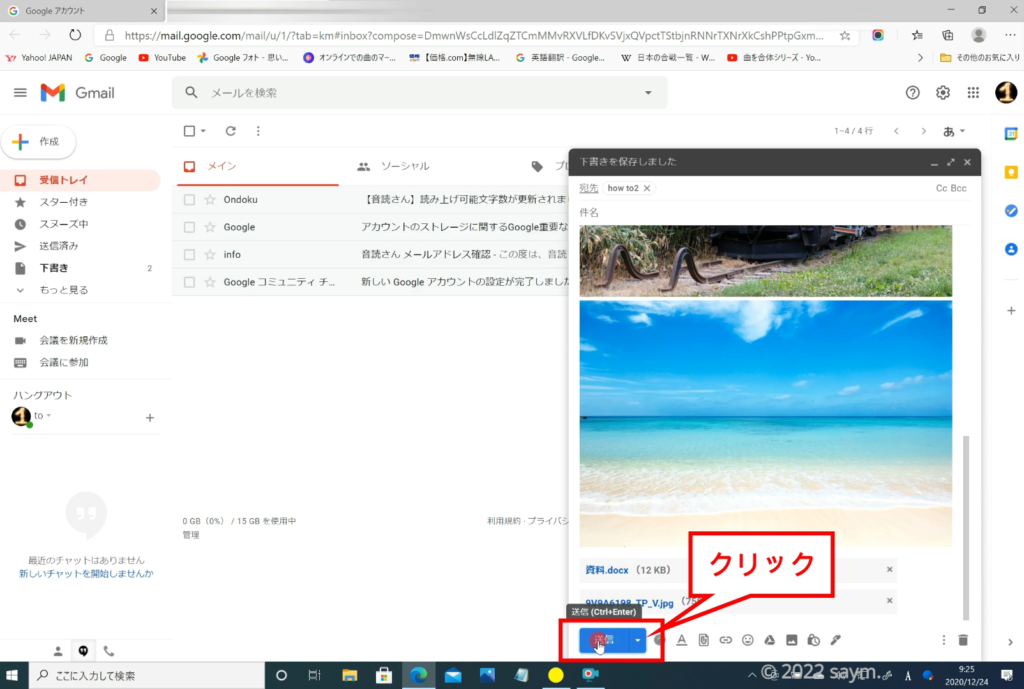Insert a link using the link icon
Screen dimensions: 1024x689
pos(726,640)
